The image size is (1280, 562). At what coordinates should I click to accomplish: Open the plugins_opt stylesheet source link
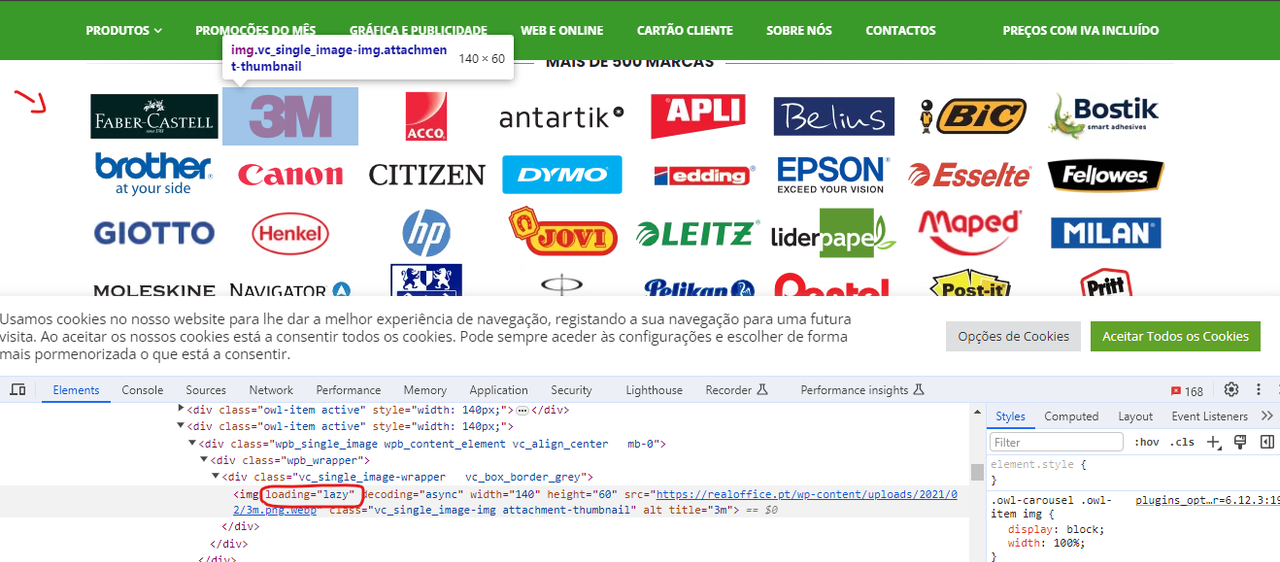pos(1207,500)
